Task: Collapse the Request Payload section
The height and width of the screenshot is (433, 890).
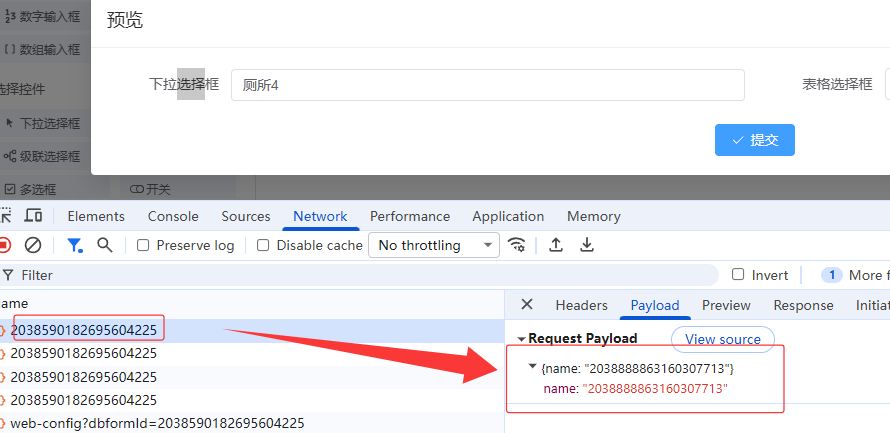Action: 522,339
